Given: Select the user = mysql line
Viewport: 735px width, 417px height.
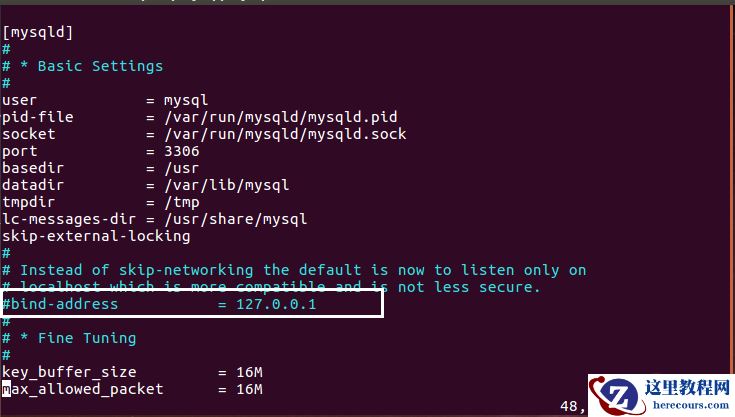Looking at the screenshot, I should 105,100.
